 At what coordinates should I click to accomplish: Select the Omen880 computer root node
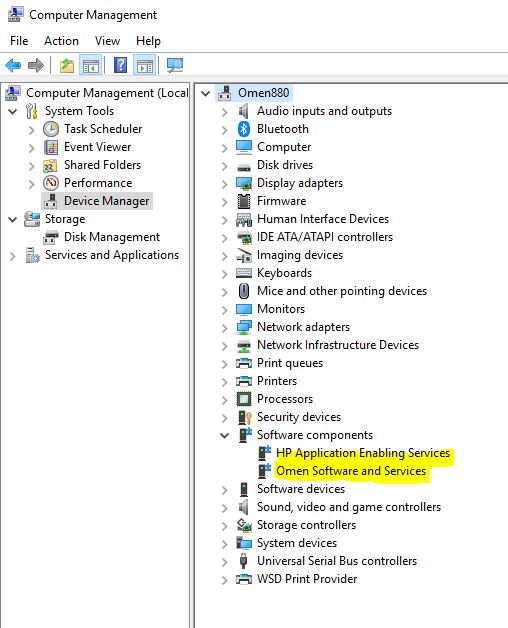pos(263,93)
